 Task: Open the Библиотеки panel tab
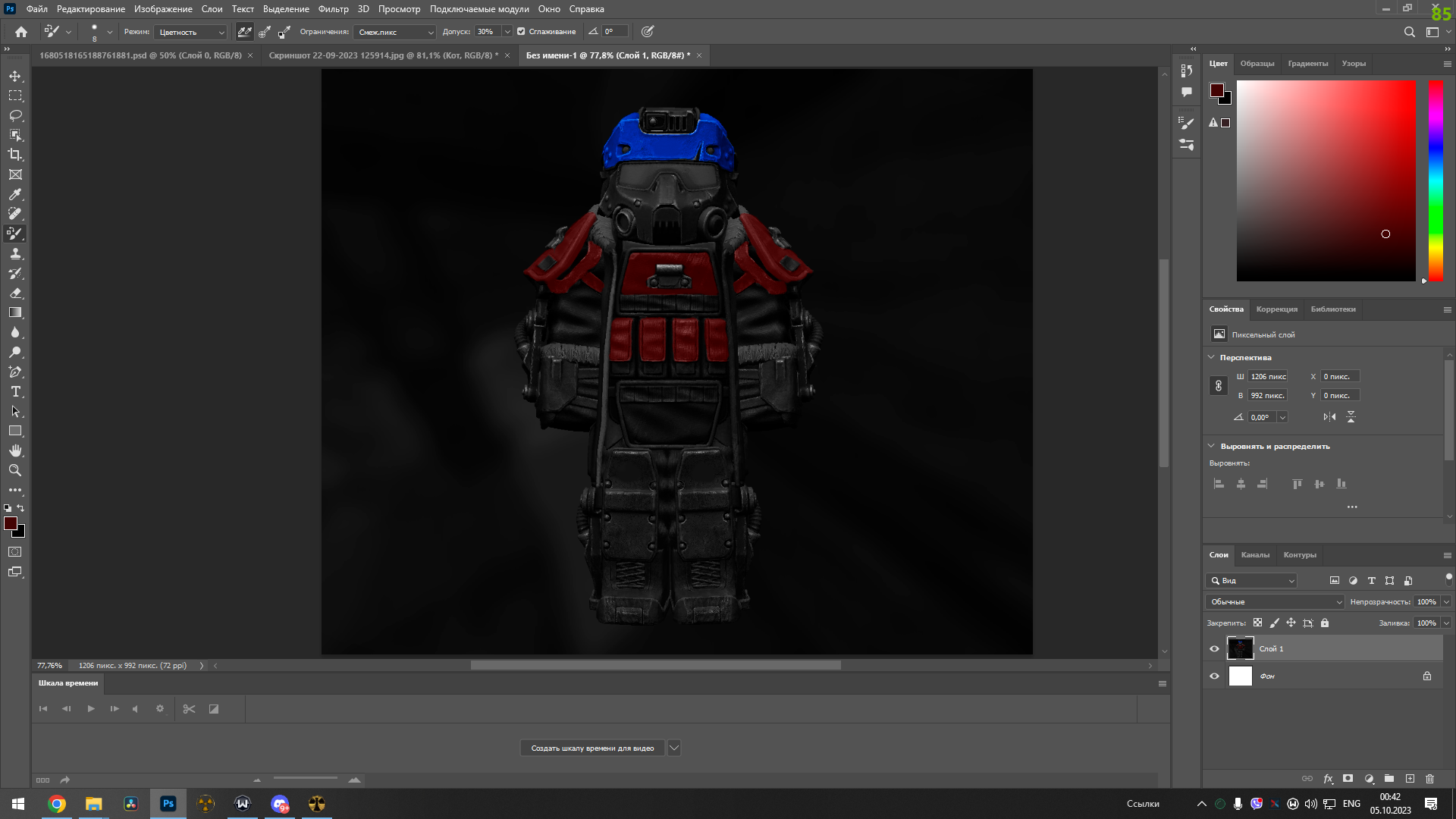click(x=1332, y=309)
